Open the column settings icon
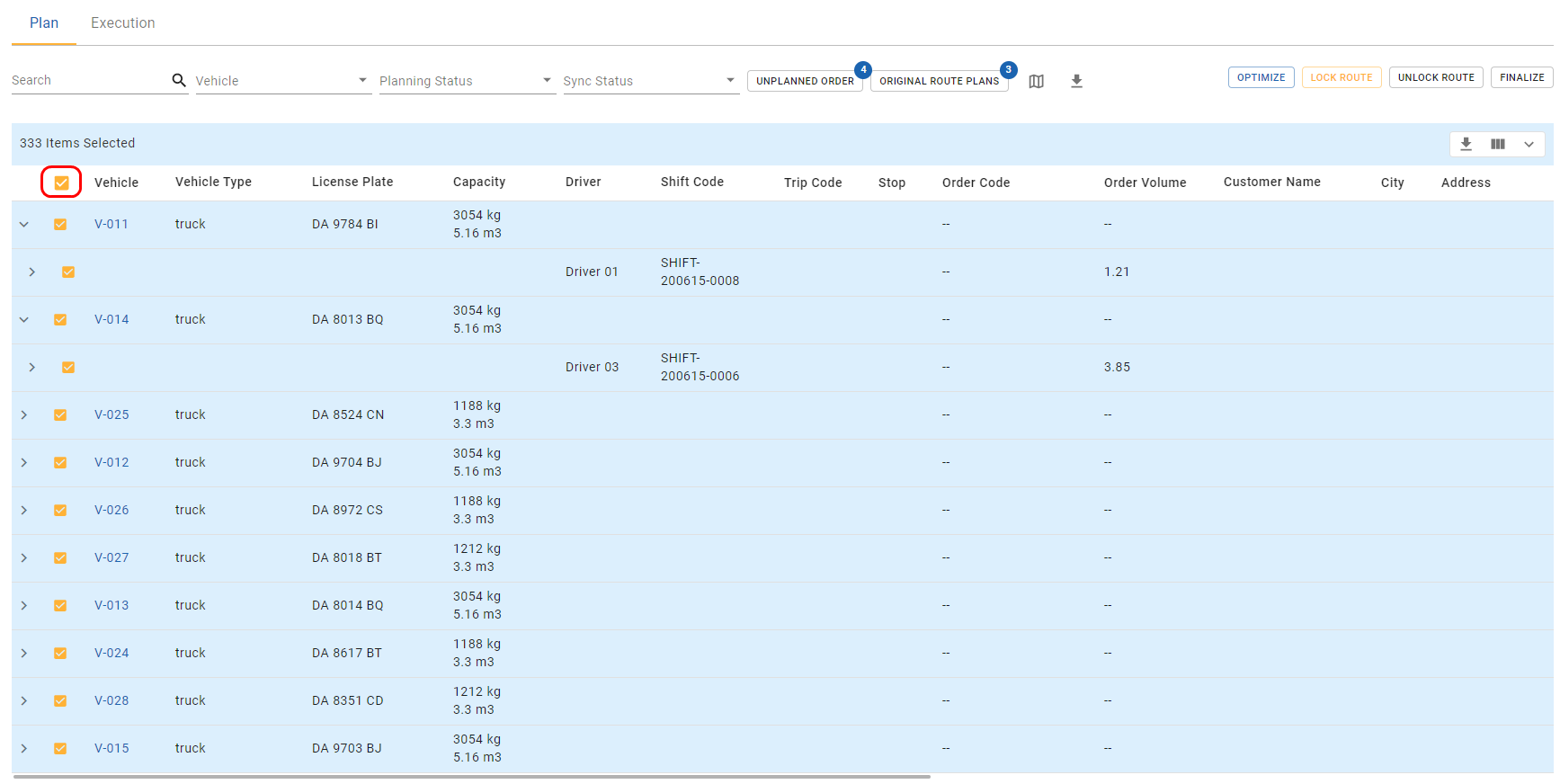This screenshot has width=1560, height=784. (x=1497, y=144)
